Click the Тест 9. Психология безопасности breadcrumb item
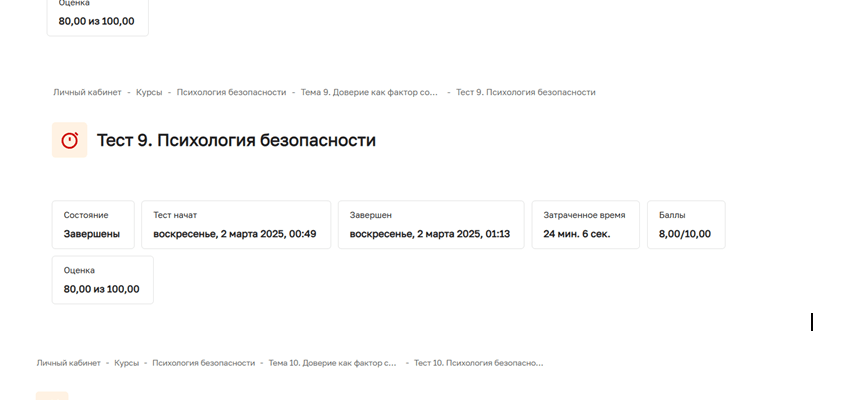The width and height of the screenshot is (864, 400). [x=525, y=92]
